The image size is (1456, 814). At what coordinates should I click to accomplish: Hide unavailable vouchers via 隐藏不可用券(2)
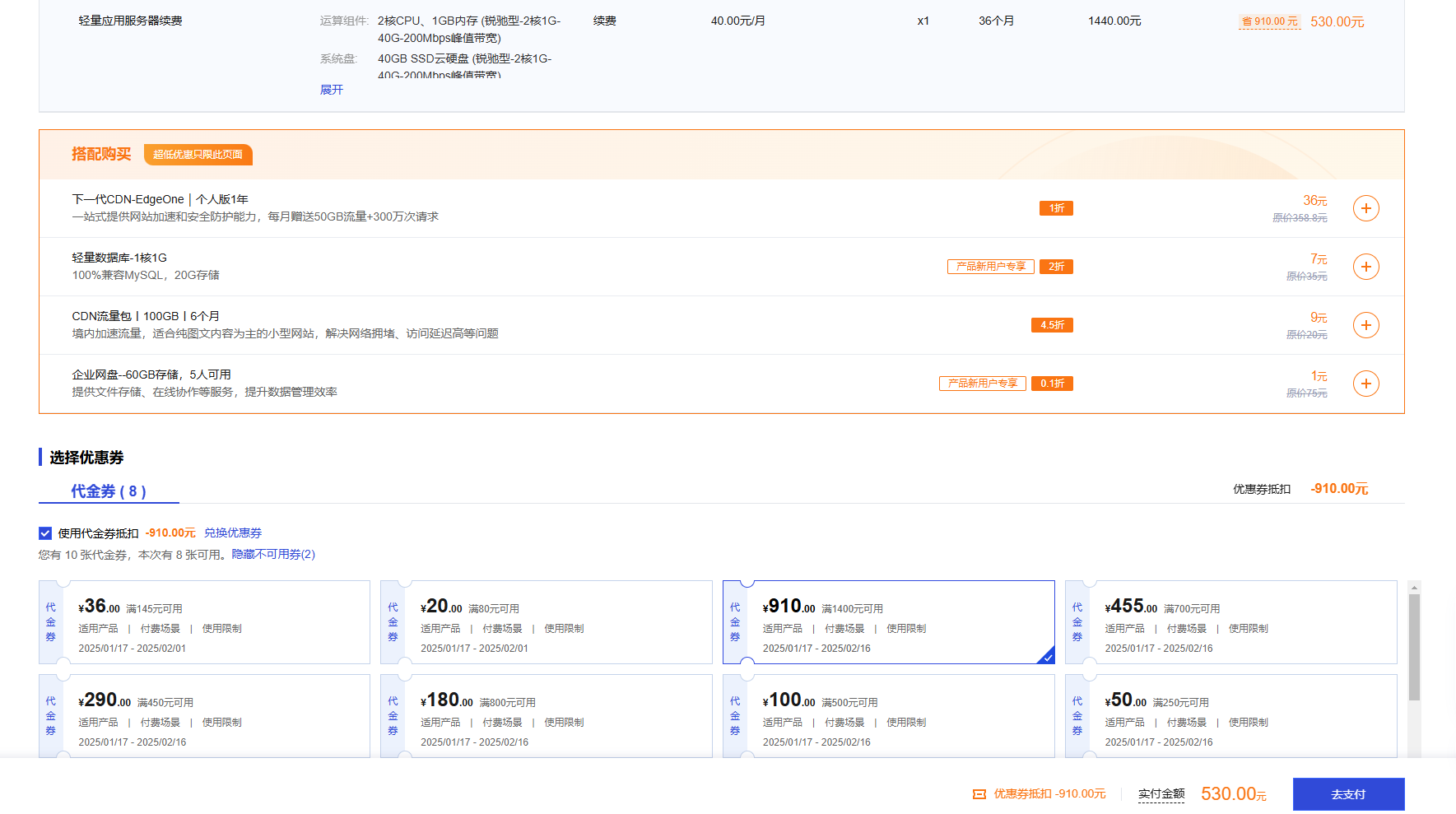(273, 555)
